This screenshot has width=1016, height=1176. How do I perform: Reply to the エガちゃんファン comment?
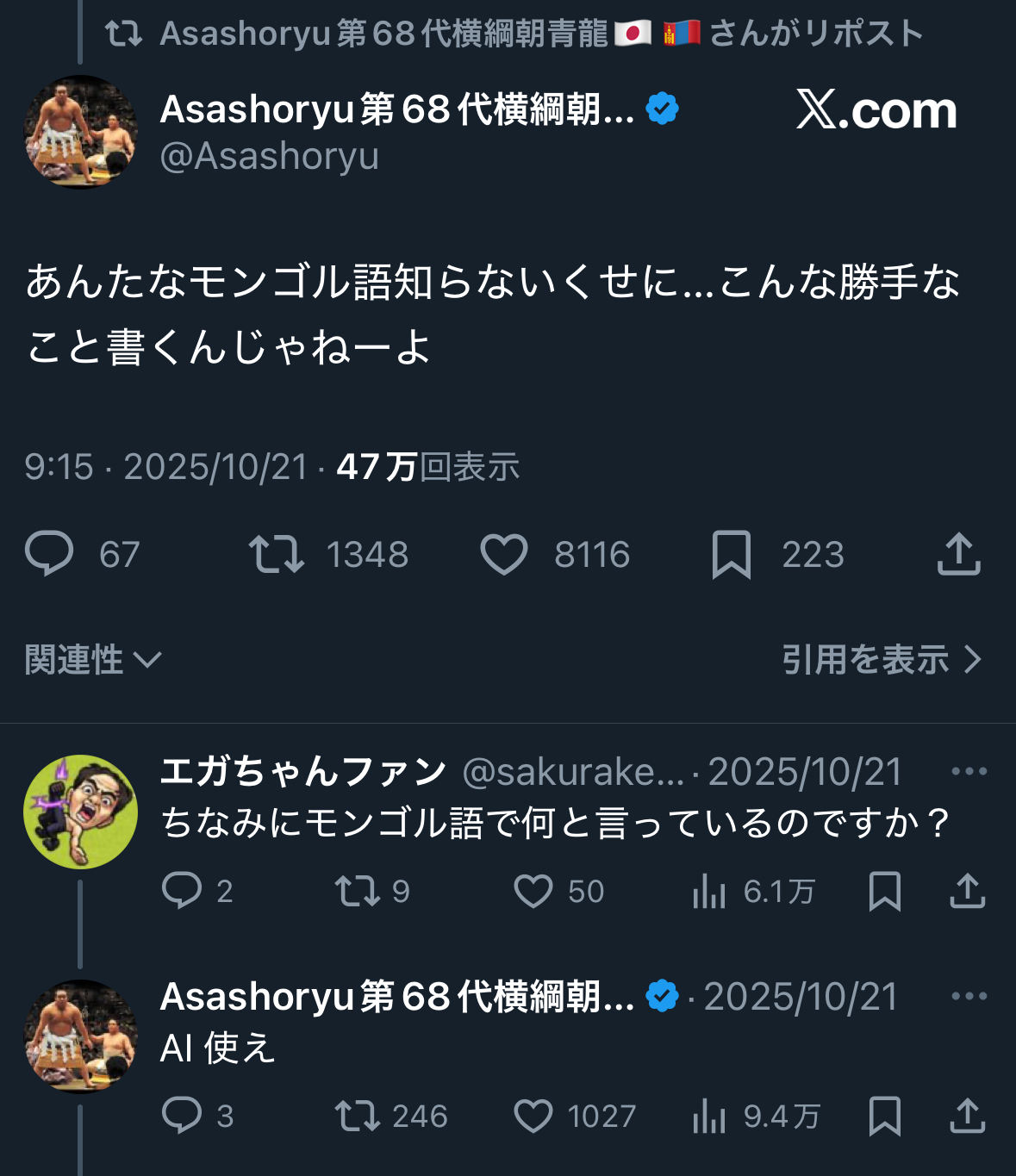pyautogui.click(x=182, y=891)
